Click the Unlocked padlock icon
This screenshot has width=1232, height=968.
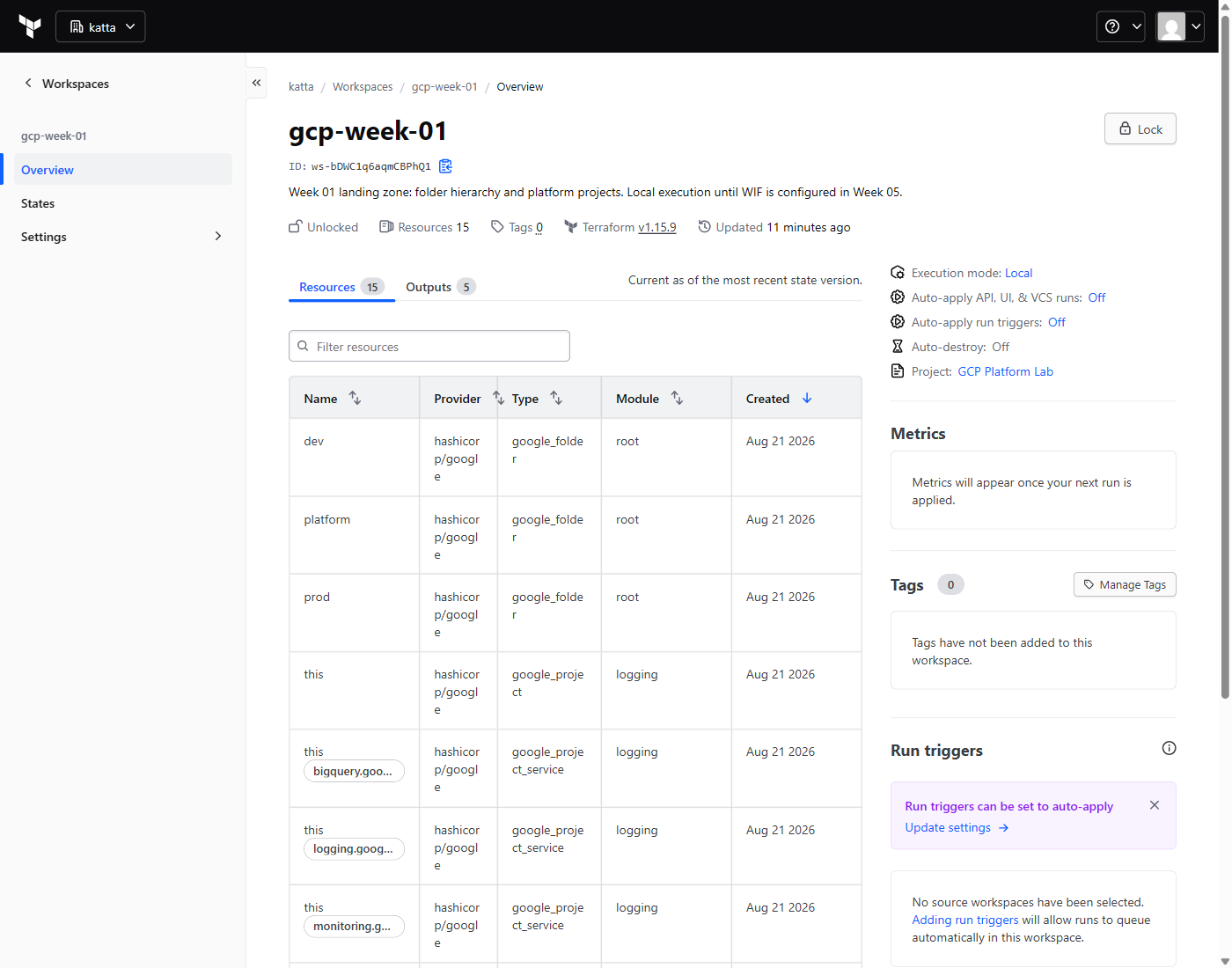point(296,226)
